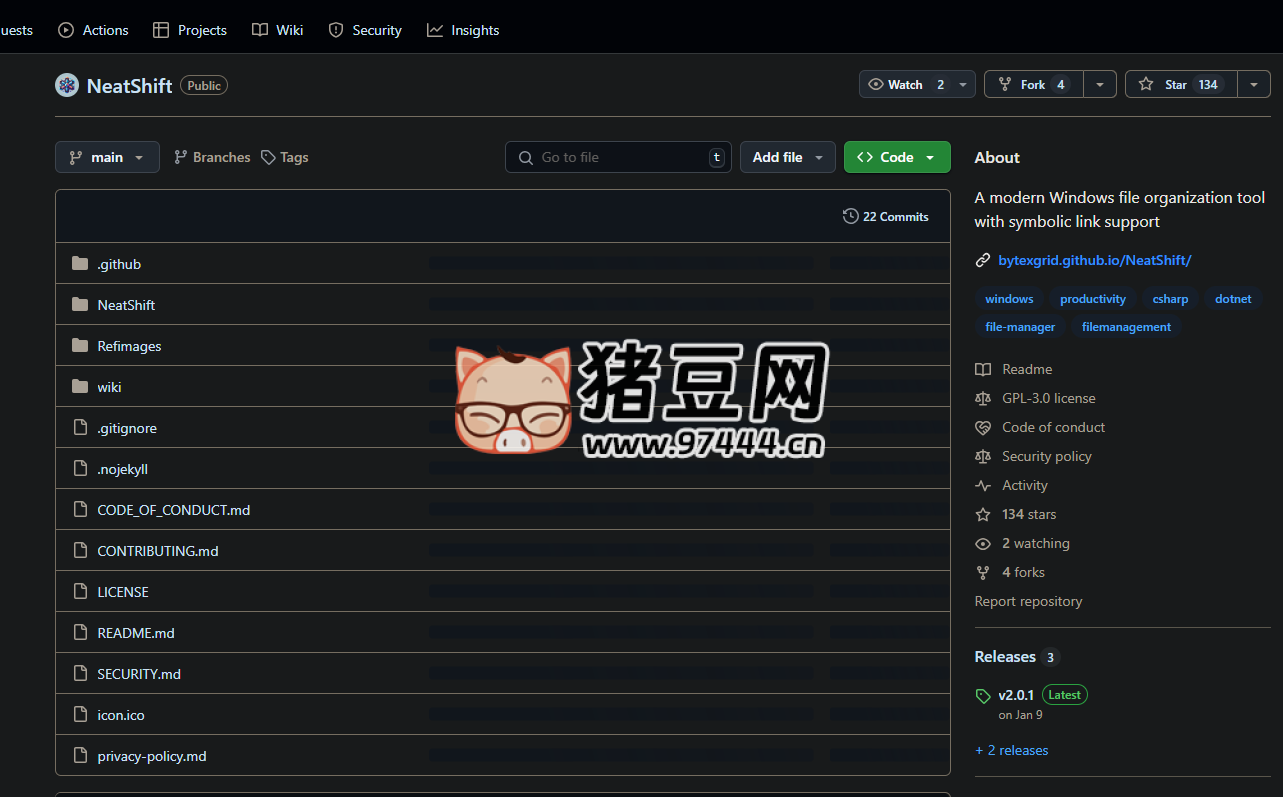Open the Activity pulse link

pos(1024,485)
